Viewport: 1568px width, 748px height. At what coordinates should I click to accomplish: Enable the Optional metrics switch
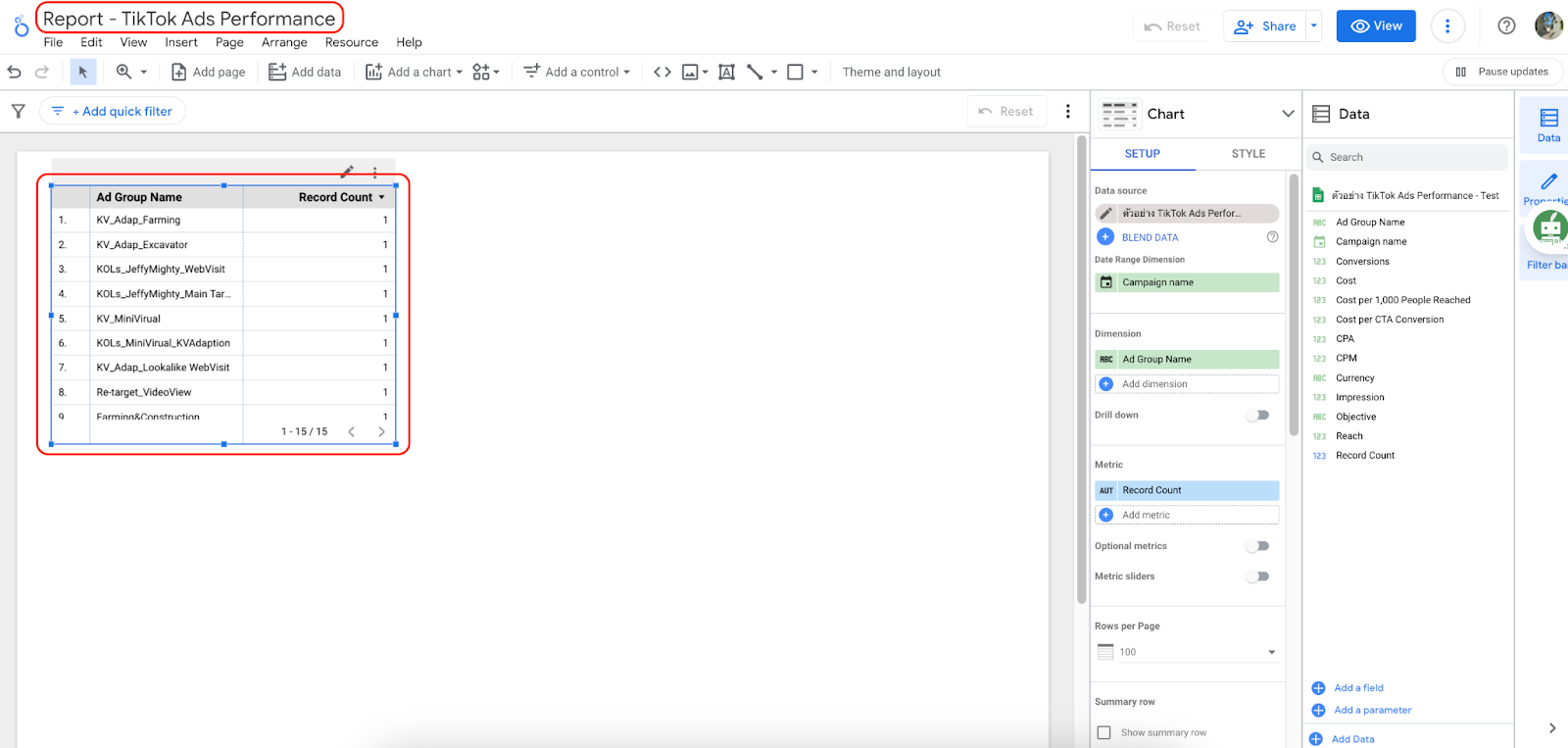[1257, 546]
